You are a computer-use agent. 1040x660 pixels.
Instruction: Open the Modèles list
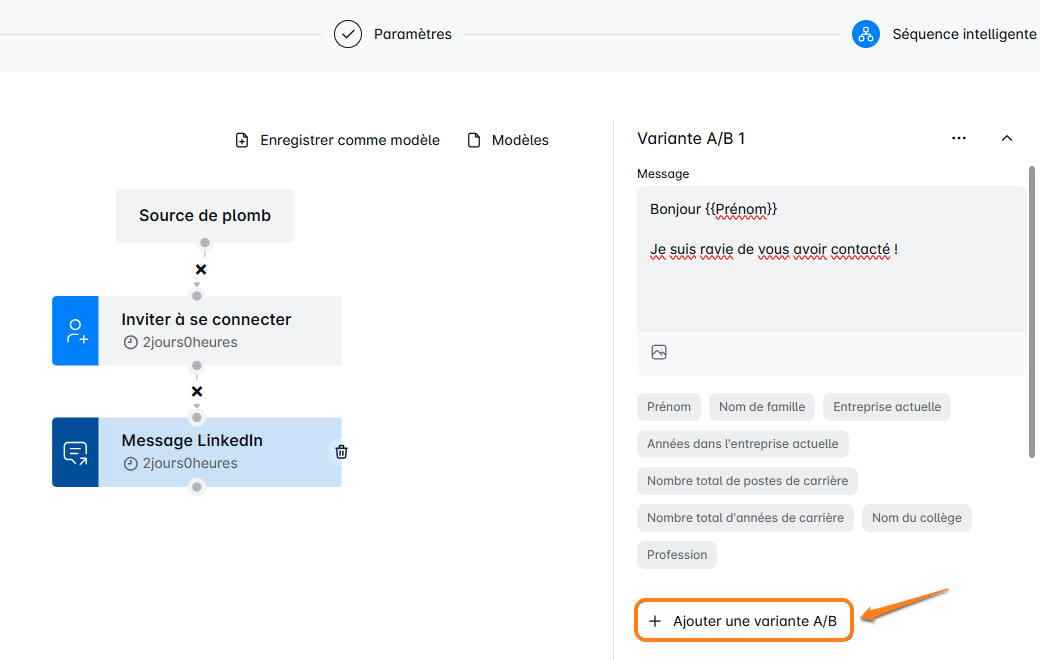(x=508, y=140)
